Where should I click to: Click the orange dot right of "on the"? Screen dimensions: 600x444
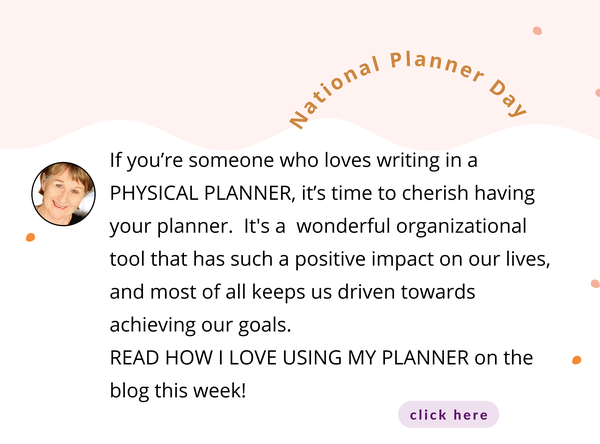click(576, 360)
